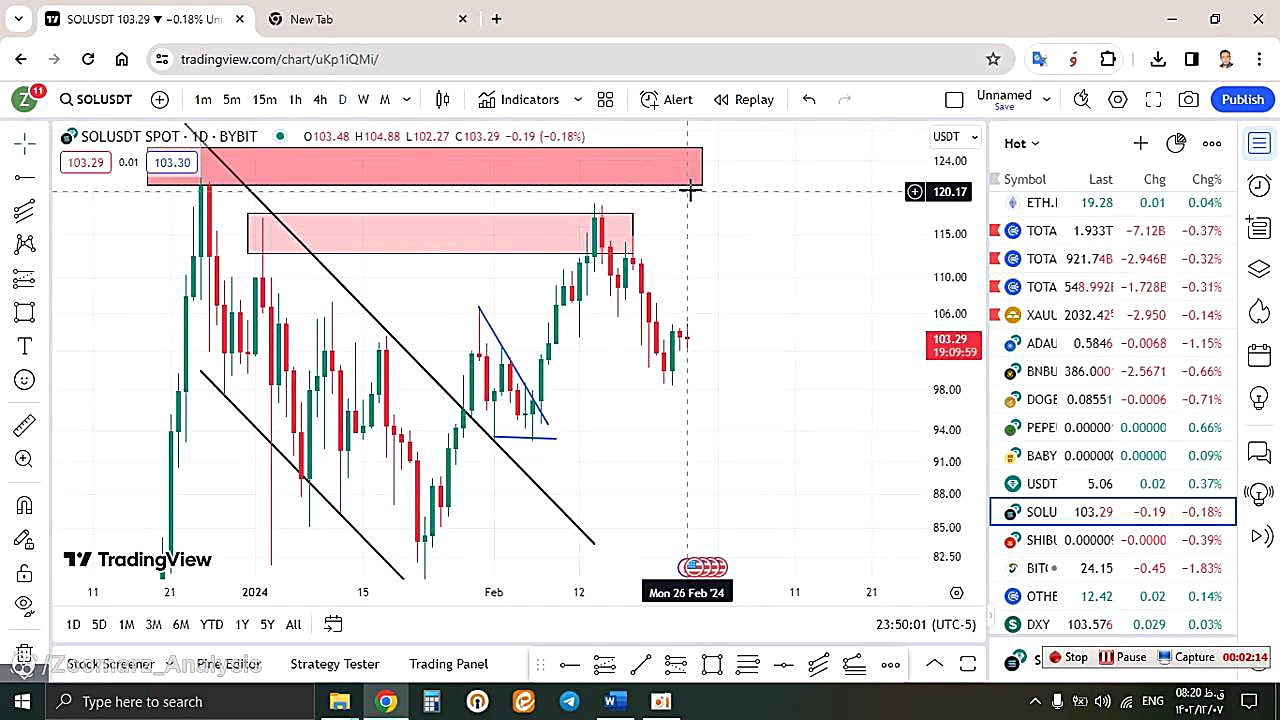Open Microsoft Word from the taskbar

(x=615, y=701)
